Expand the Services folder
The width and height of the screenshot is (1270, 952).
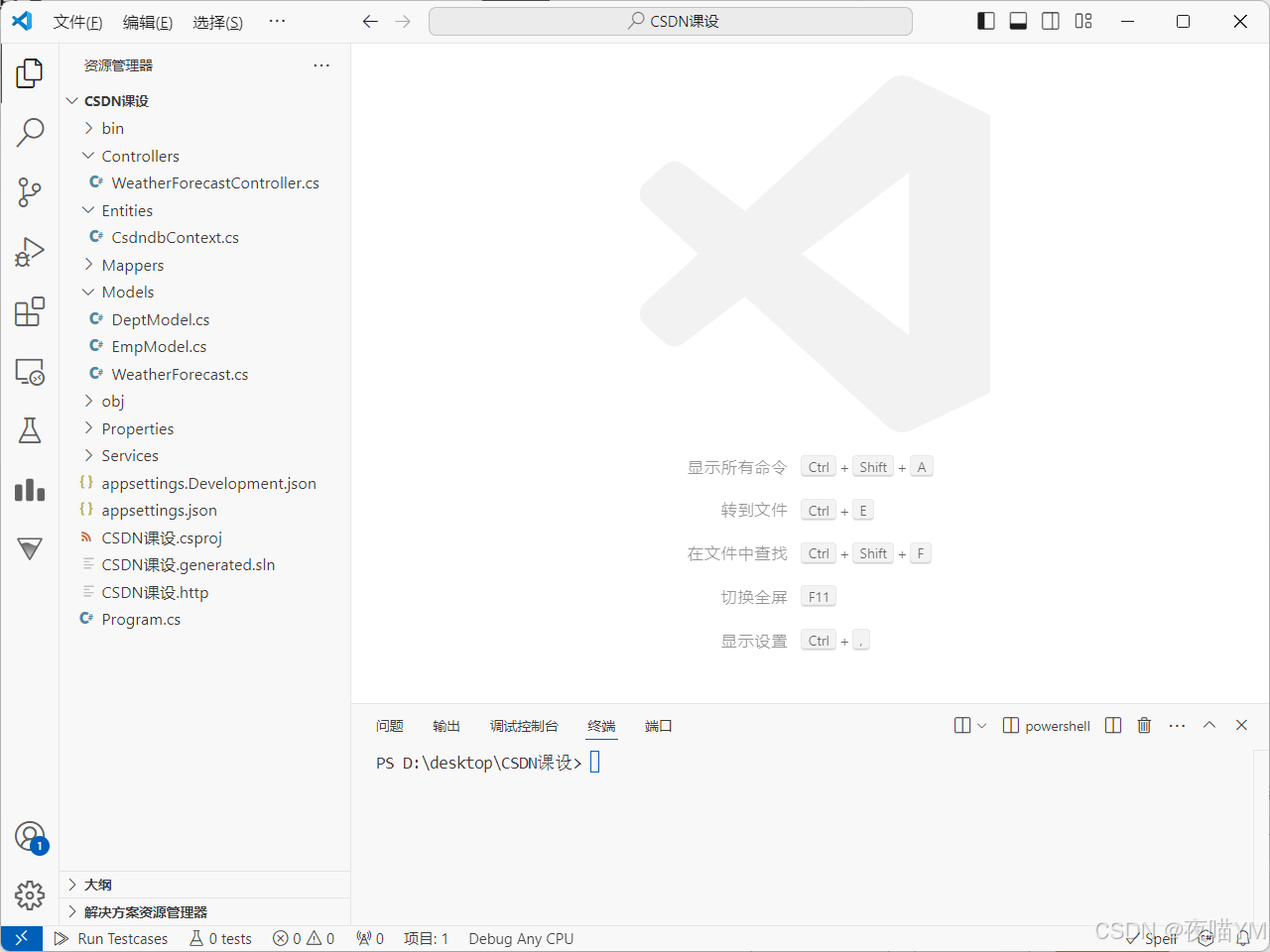88,455
